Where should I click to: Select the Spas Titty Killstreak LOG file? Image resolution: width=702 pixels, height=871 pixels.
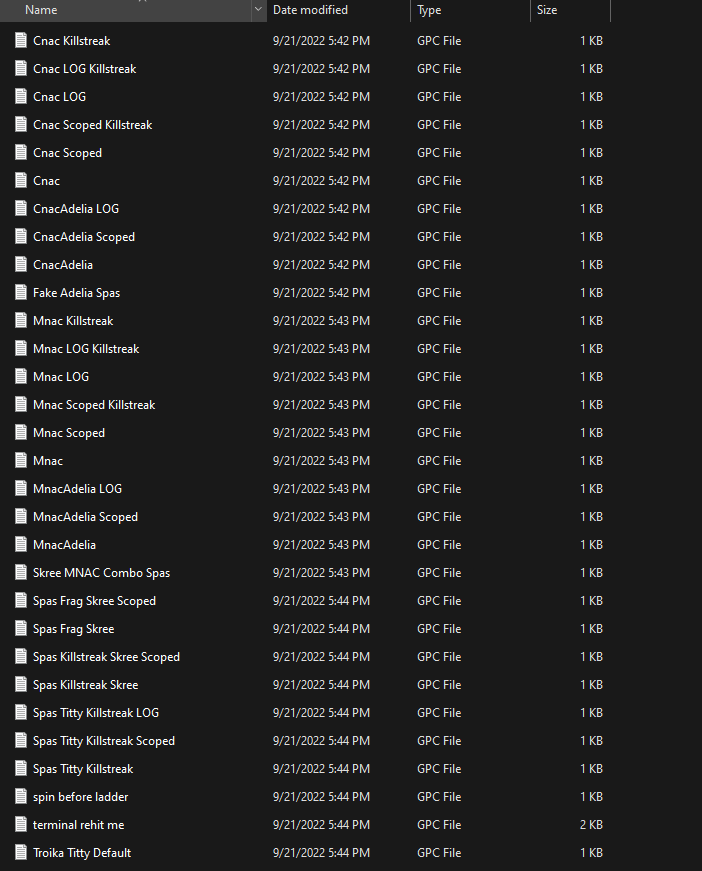(x=95, y=713)
